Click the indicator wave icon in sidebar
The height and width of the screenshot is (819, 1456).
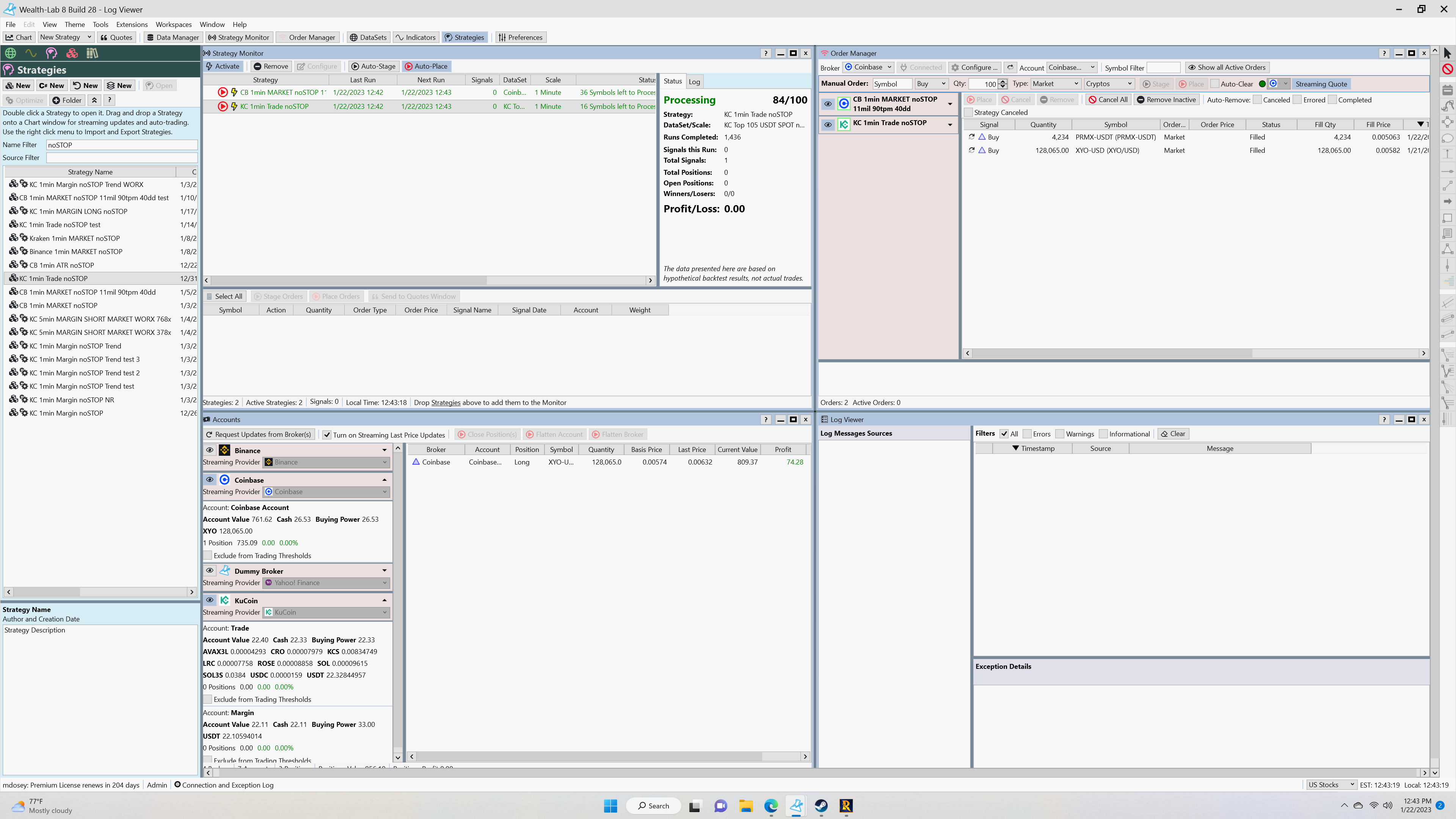click(30, 53)
